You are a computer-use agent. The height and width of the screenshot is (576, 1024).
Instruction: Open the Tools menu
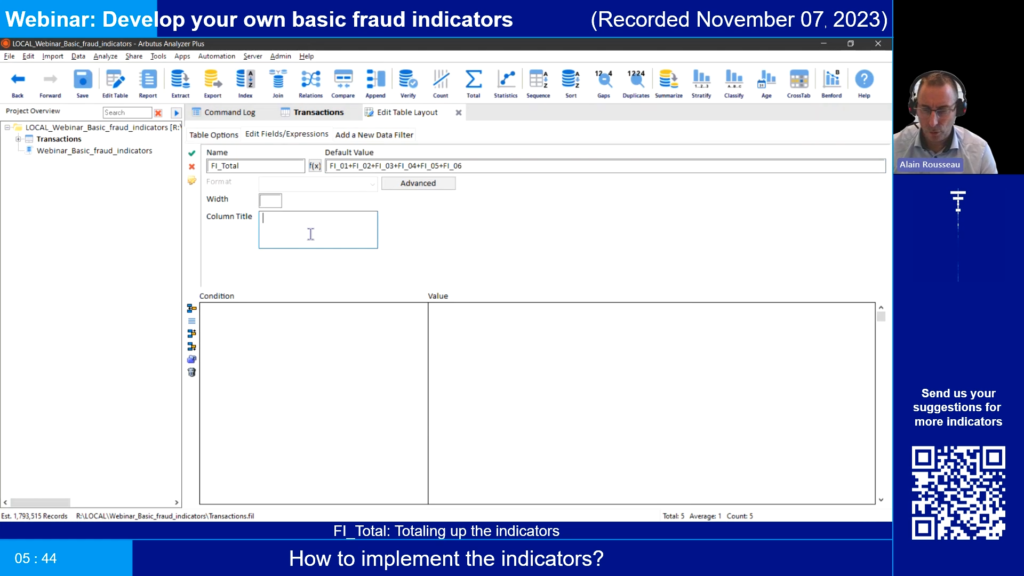[x=158, y=56]
